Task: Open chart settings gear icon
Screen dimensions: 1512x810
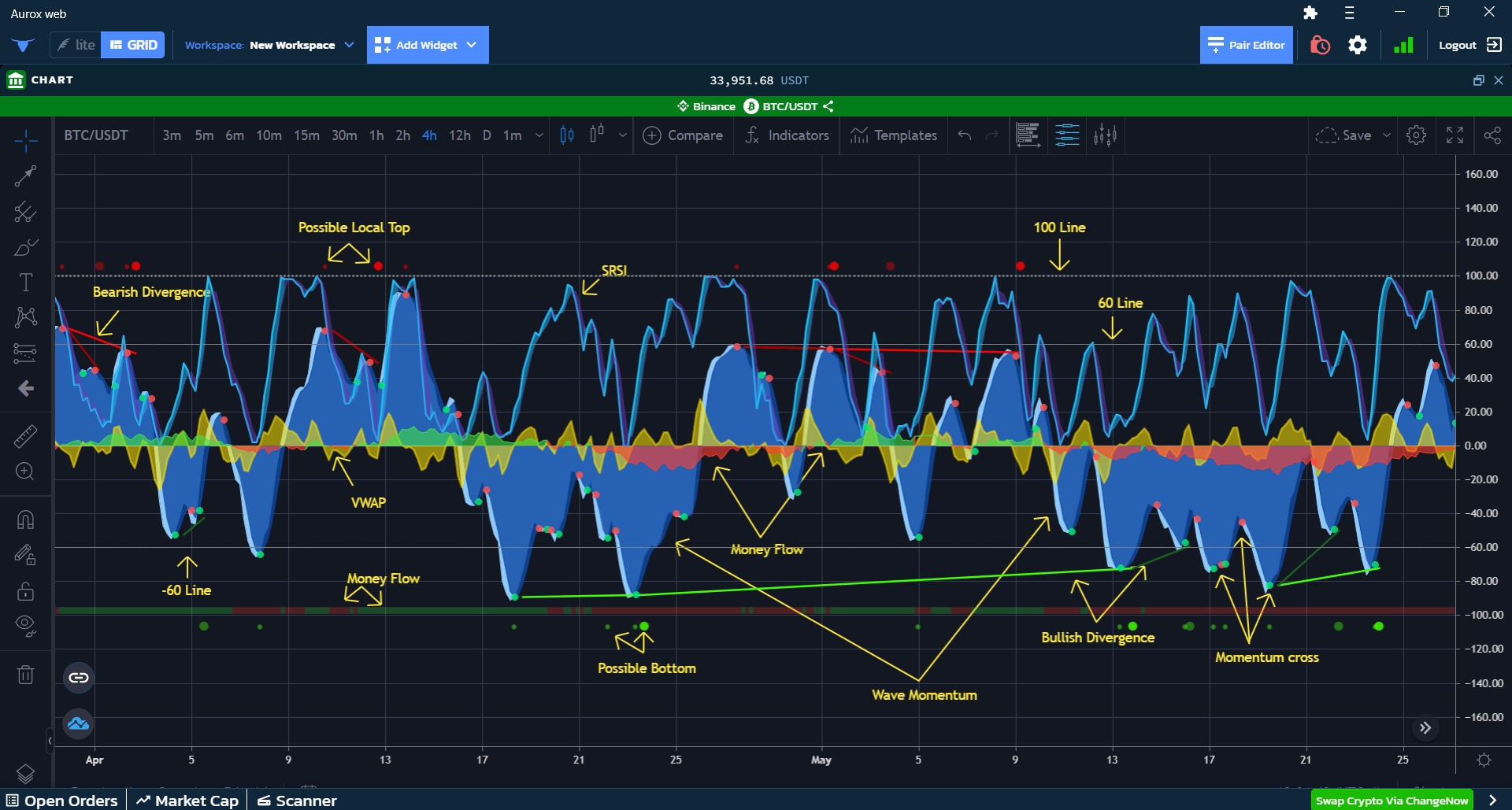Action: click(x=1416, y=135)
